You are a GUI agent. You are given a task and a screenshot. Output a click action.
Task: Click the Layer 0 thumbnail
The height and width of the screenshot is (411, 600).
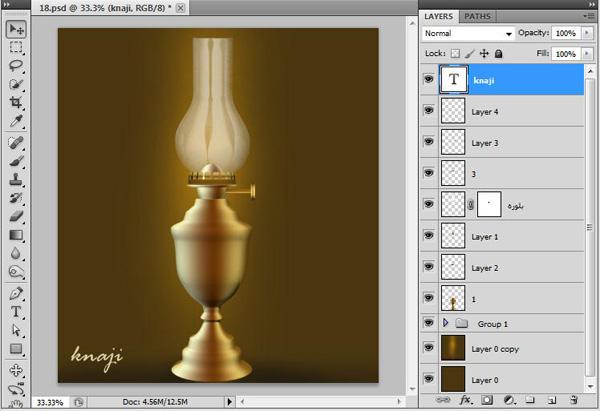tap(453, 379)
